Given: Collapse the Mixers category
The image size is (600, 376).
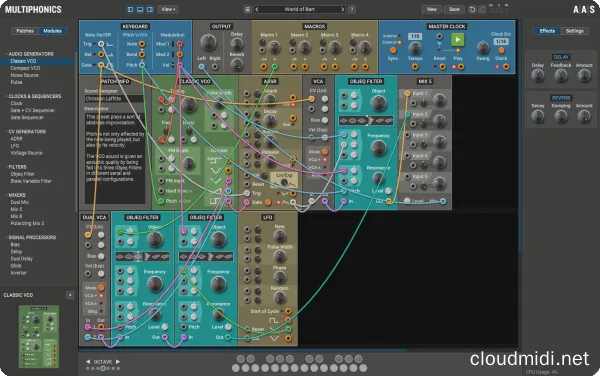Looking at the screenshot, I should (x=16, y=195).
